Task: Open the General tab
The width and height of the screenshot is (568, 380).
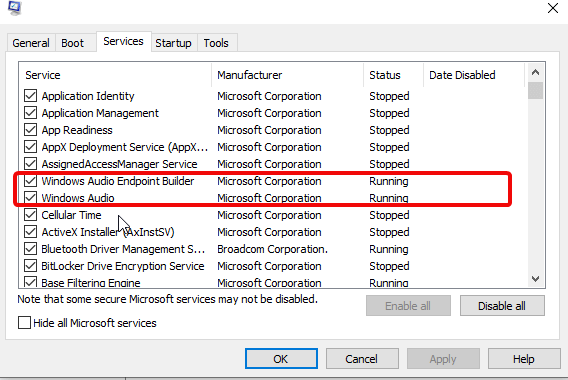Action: click(31, 43)
